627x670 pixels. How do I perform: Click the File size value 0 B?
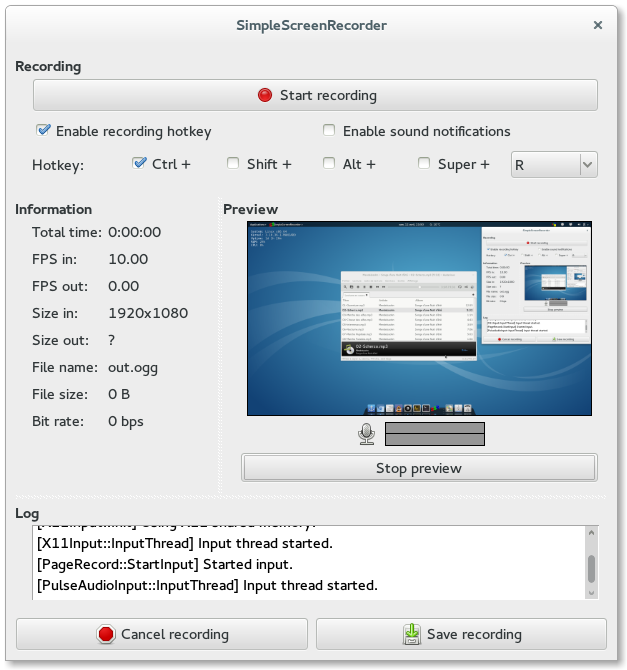pyautogui.click(x=119, y=394)
